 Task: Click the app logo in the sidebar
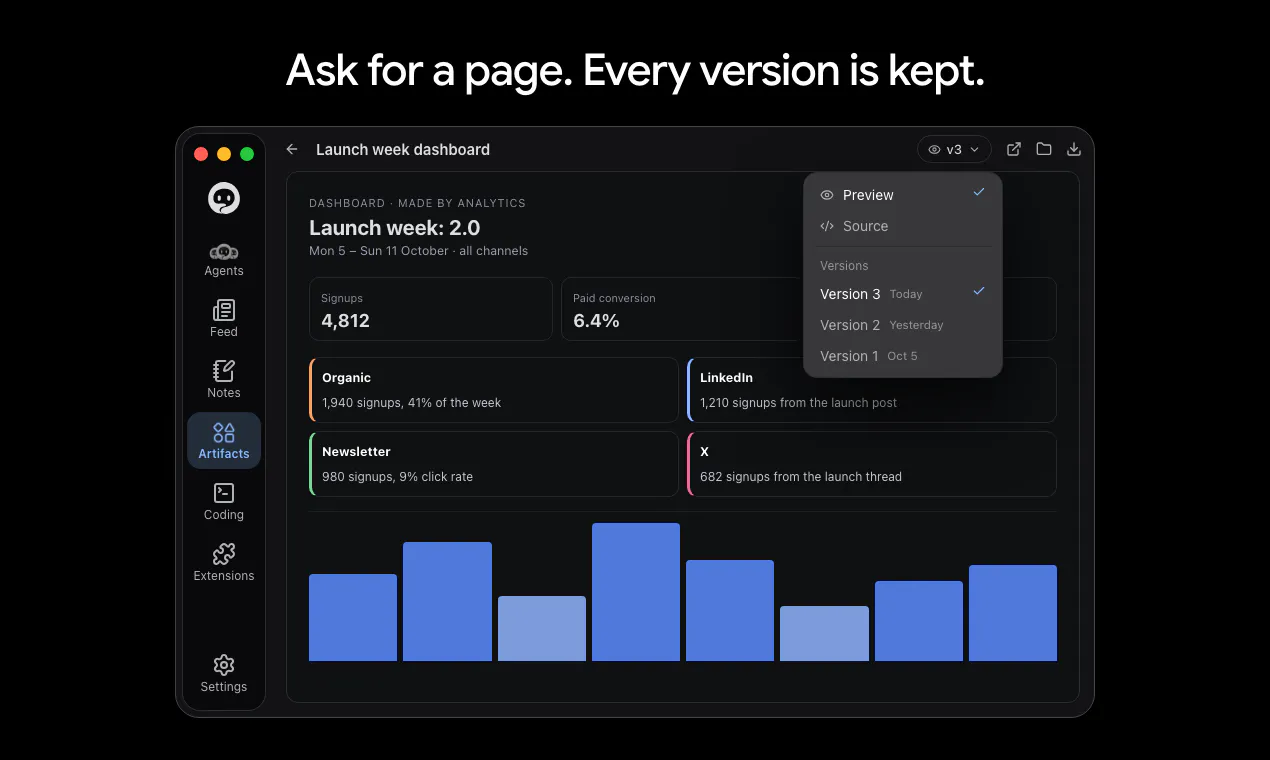[x=224, y=198]
